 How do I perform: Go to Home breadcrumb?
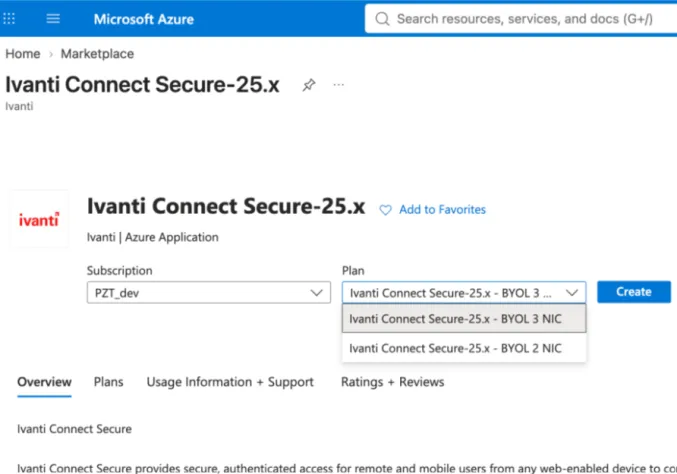coord(23,54)
